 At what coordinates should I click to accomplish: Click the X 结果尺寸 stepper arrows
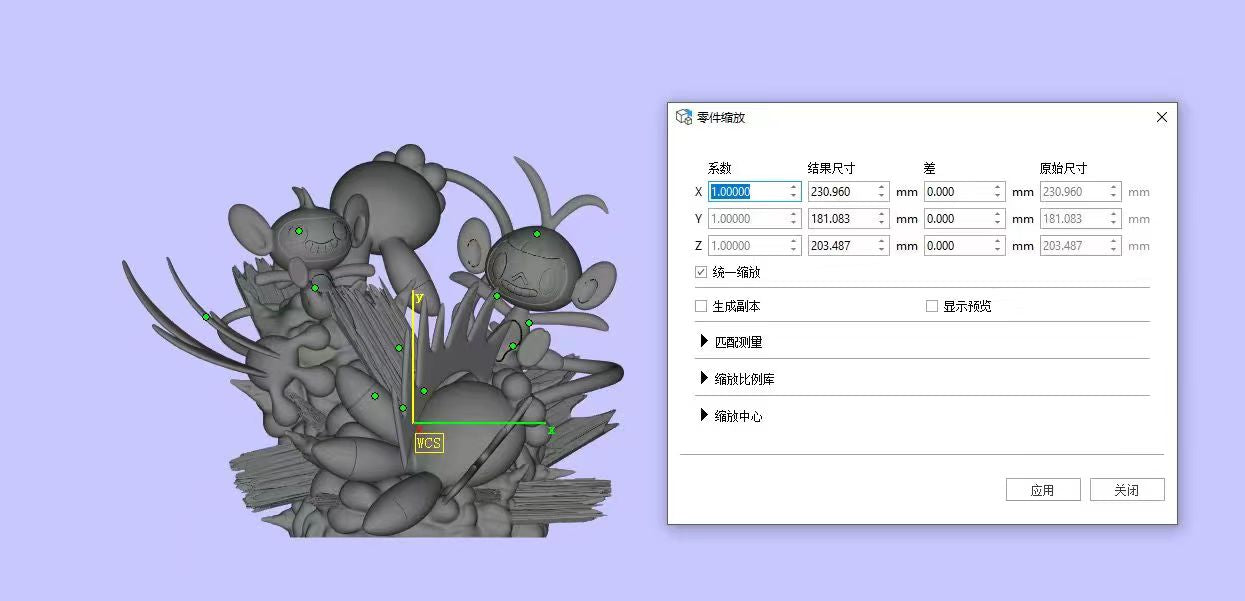[x=882, y=191]
